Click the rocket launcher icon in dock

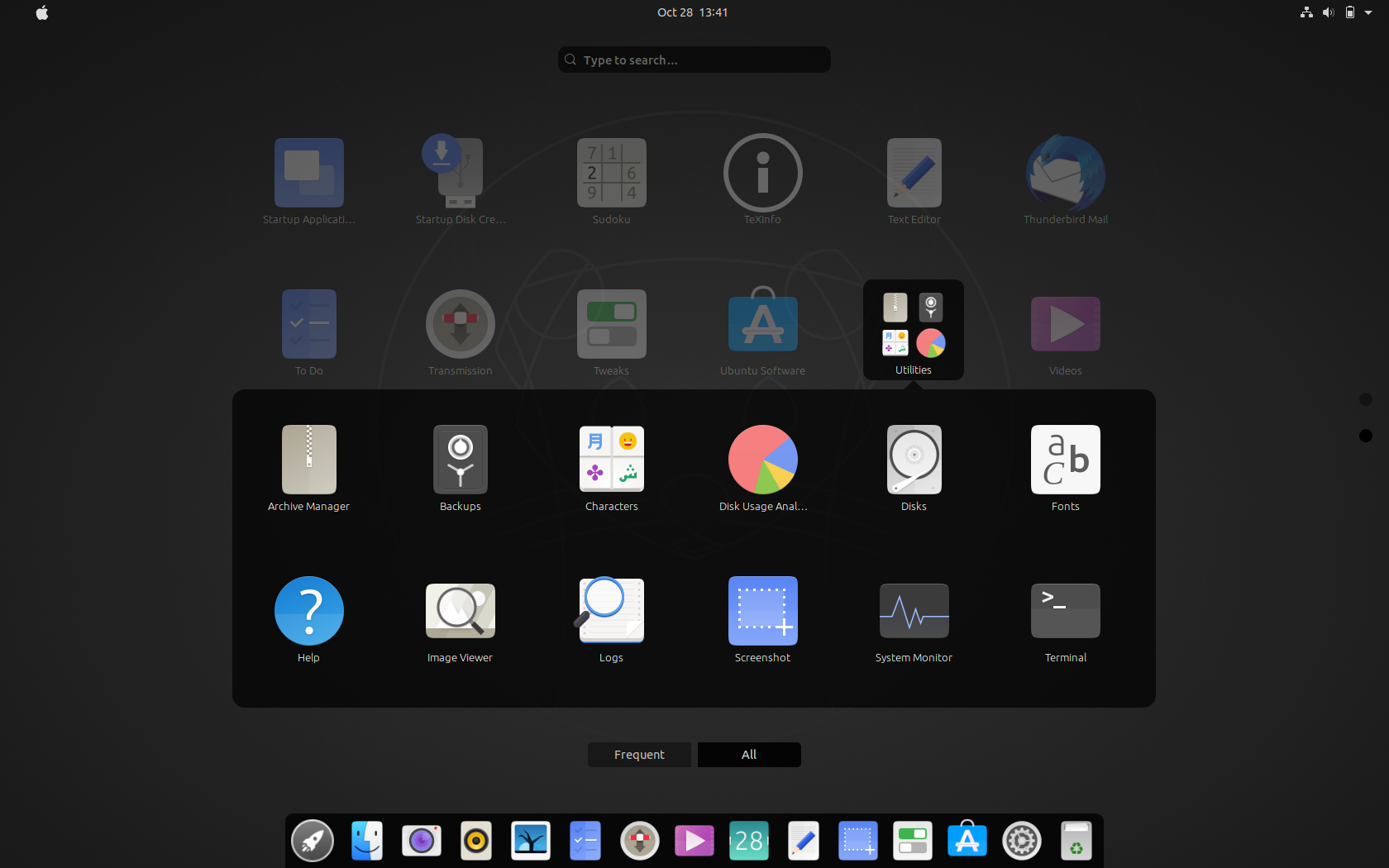click(313, 842)
